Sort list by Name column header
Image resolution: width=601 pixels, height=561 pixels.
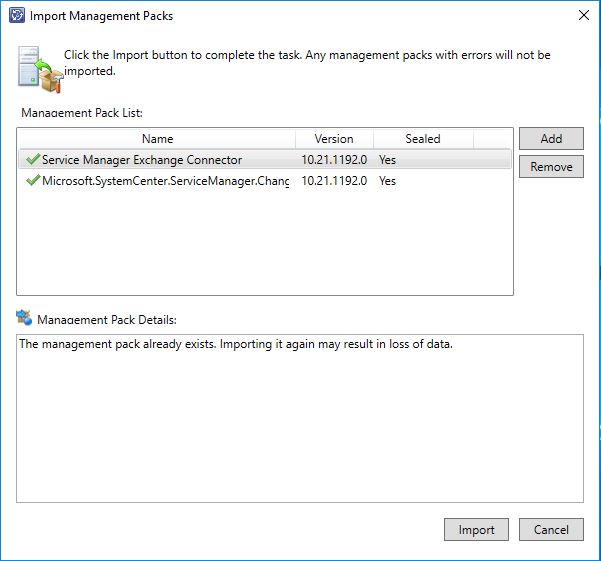click(157, 139)
